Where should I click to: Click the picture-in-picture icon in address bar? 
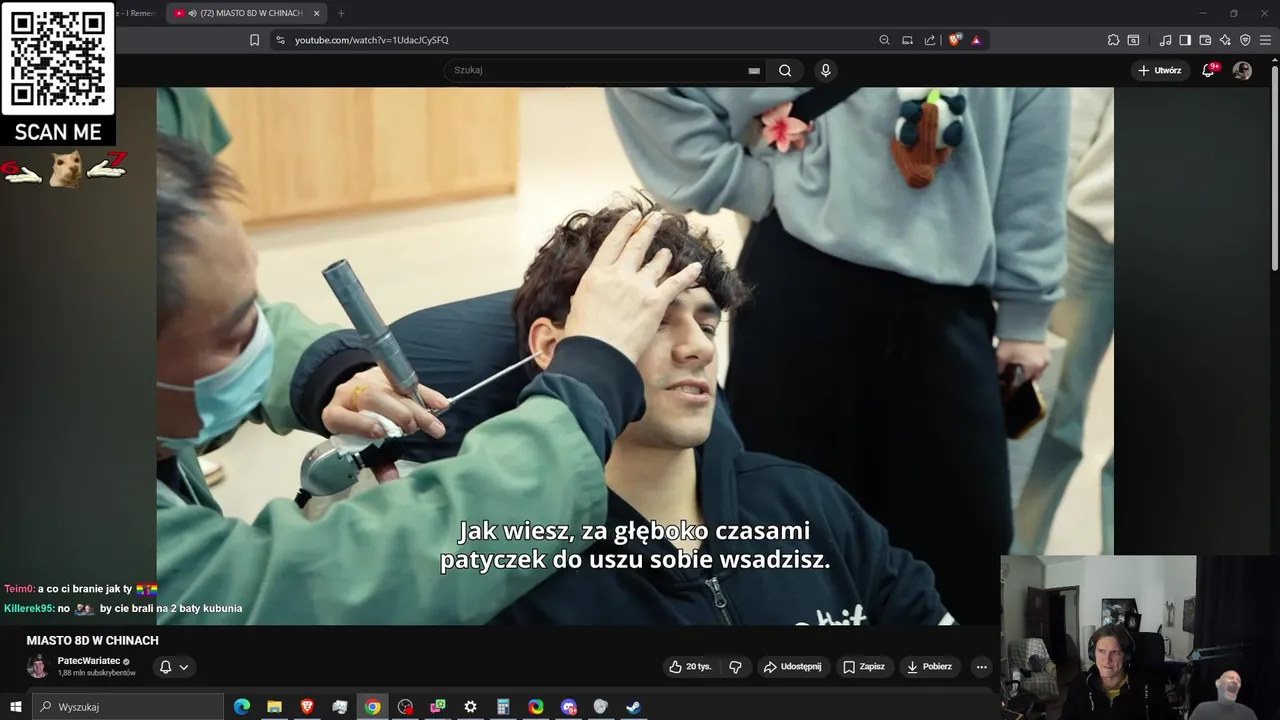(907, 40)
